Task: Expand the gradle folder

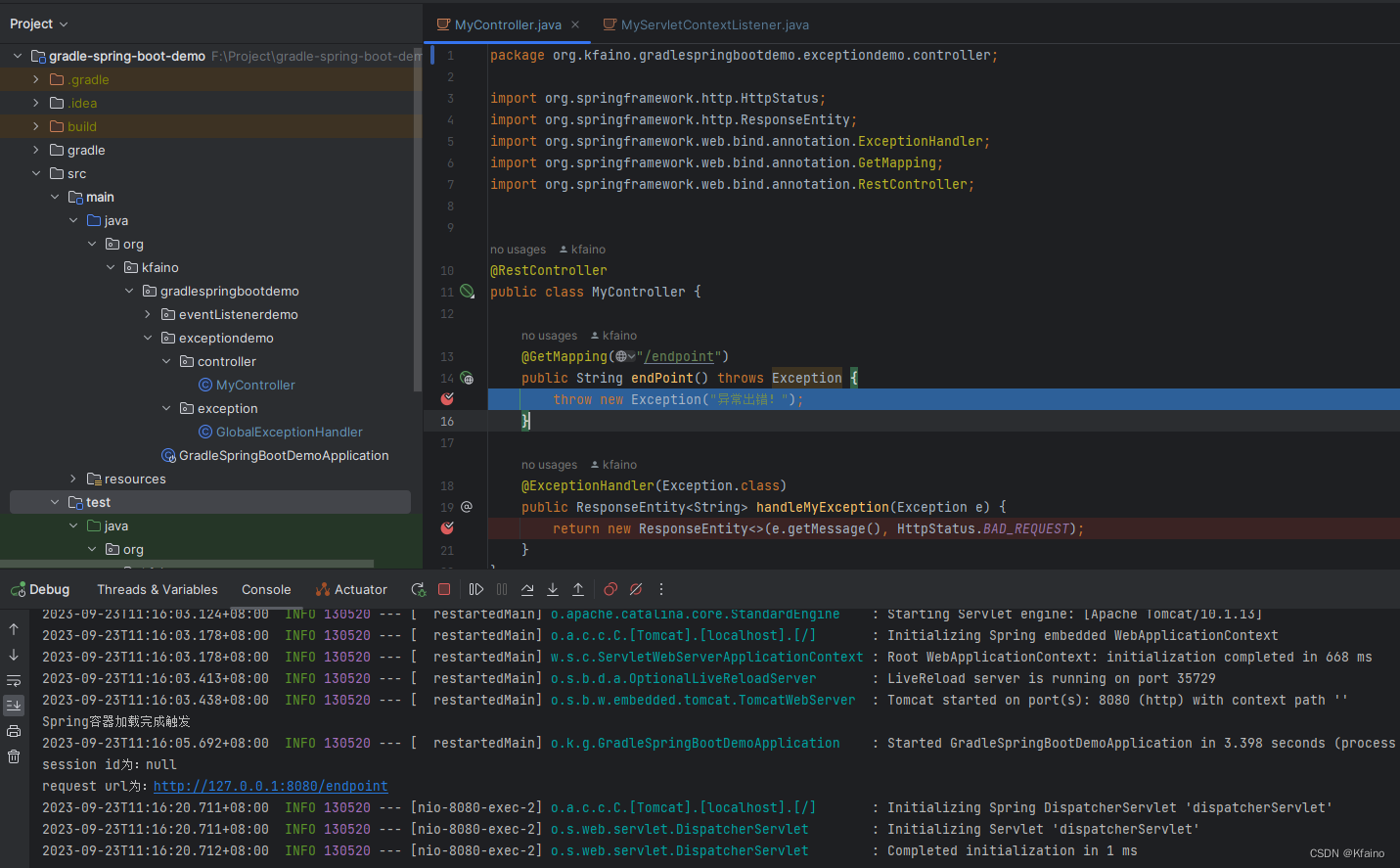Action: 36,150
